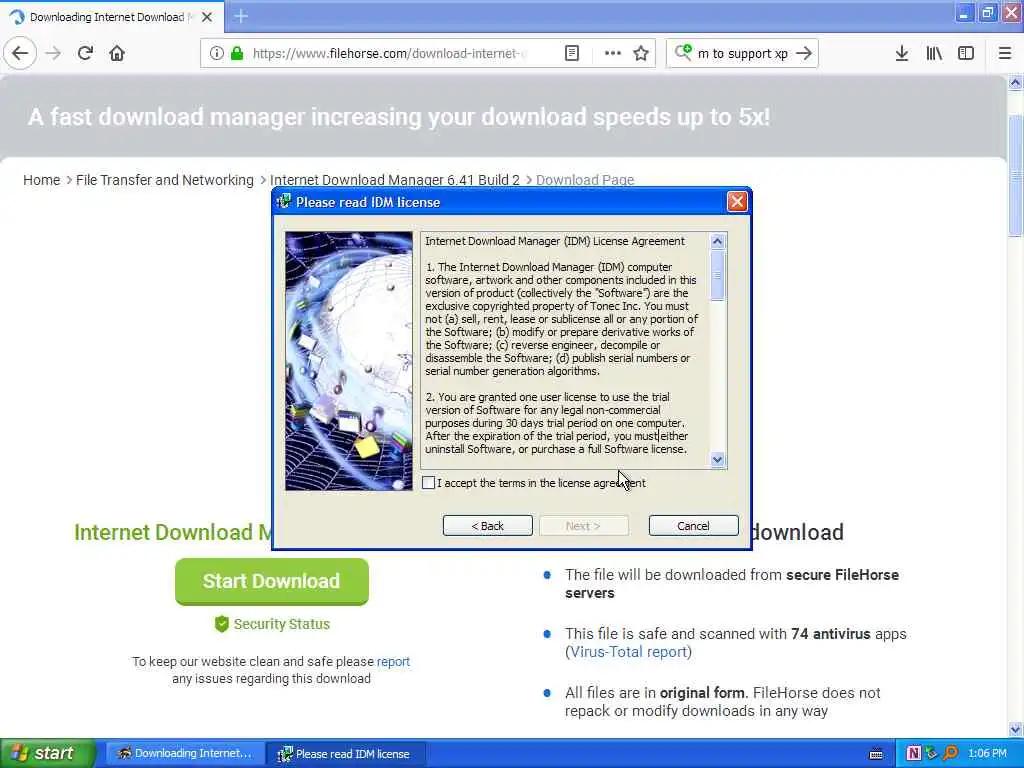Screen dimensions: 1024x768
Task: Open the Windows start menu
Action: click(x=47, y=754)
